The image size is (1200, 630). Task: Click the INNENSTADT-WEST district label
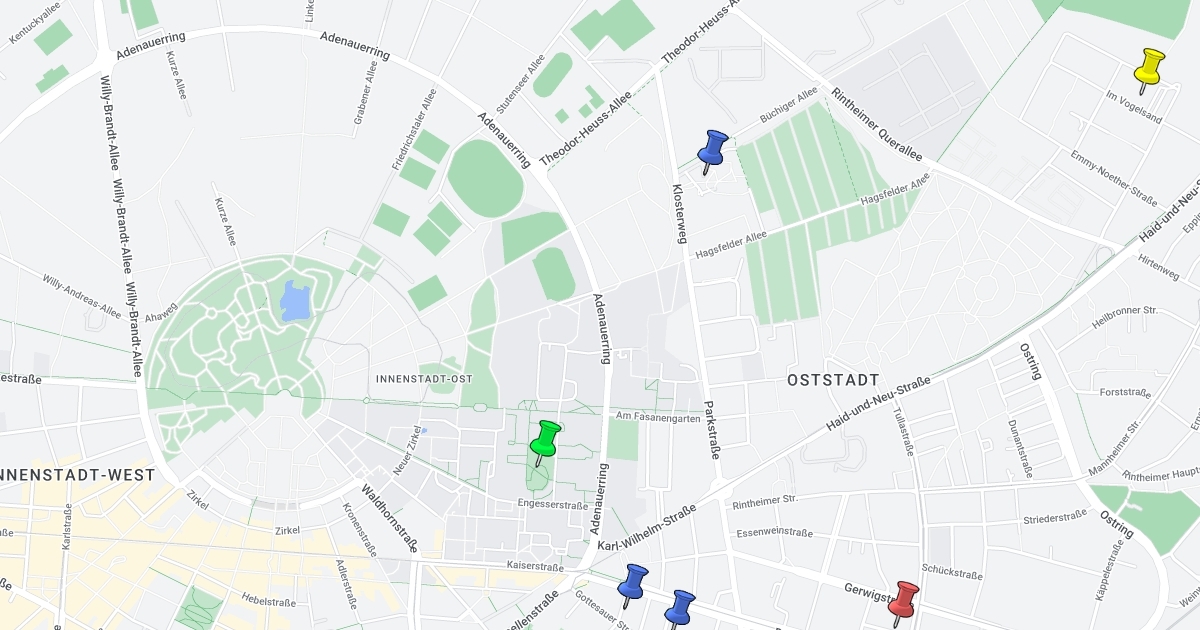click(x=77, y=474)
